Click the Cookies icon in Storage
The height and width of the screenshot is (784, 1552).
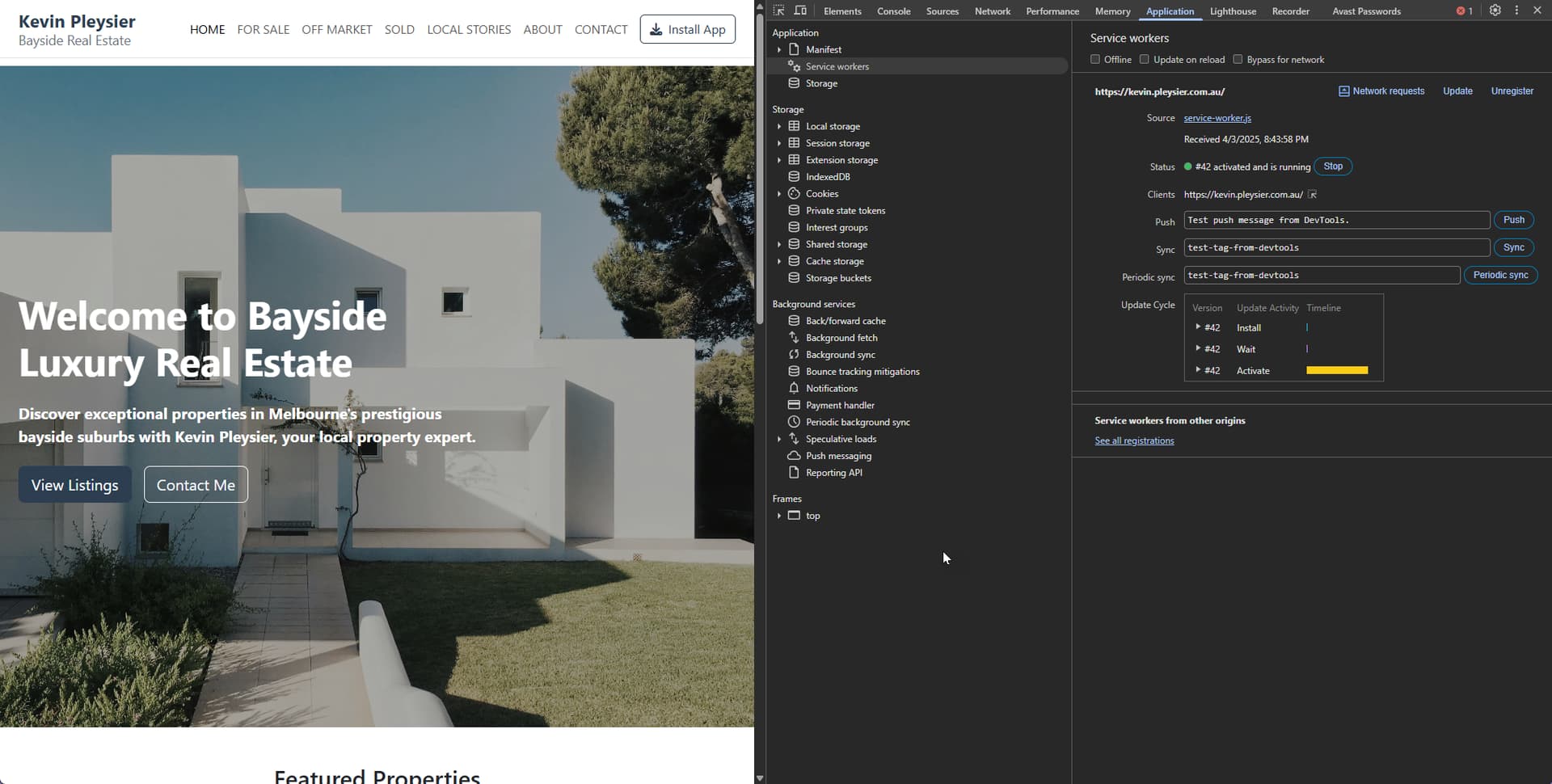click(794, 194)
